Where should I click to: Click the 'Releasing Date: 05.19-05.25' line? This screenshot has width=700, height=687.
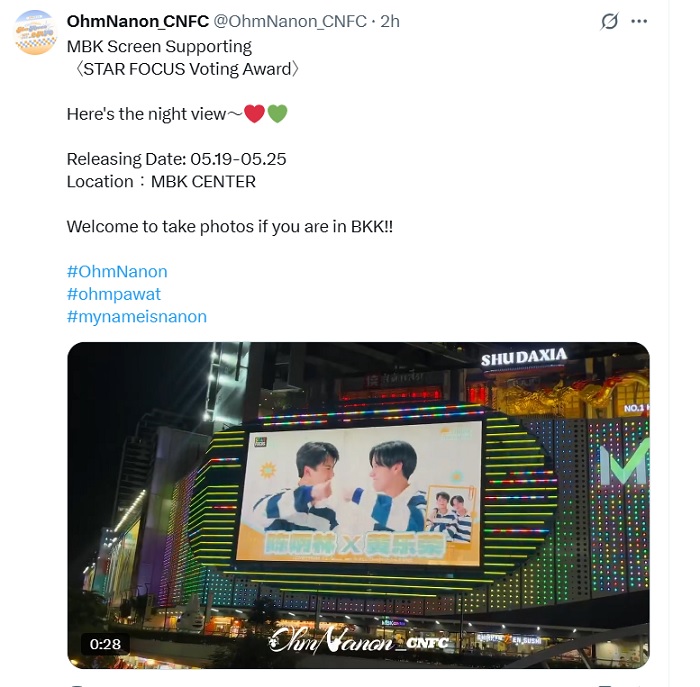coord(176,159)
